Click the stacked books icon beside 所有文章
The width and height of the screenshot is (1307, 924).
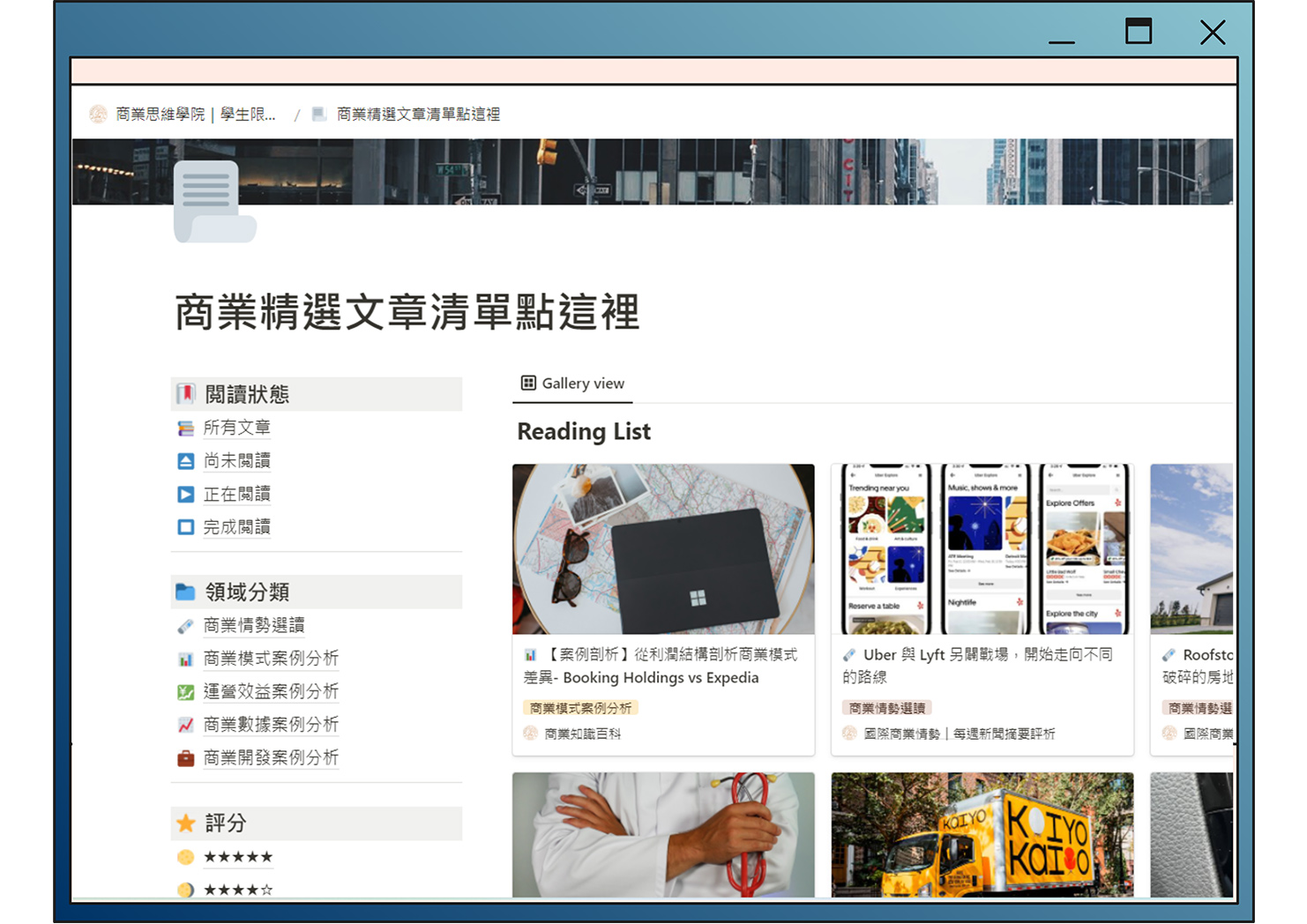pyautogui.click(x=185, y=428)
